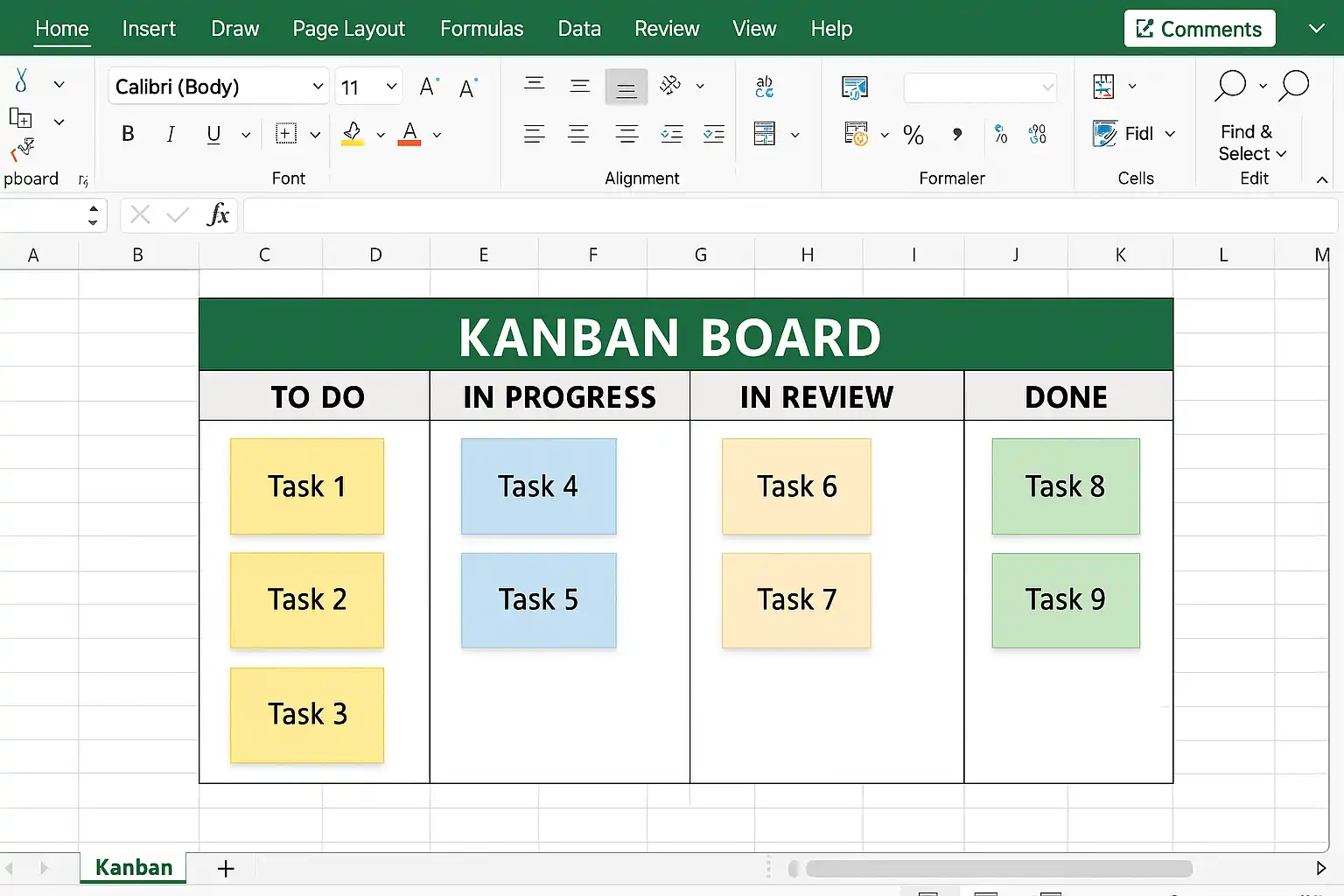1344x896 pixels.
Task: Go to the Page Layout tab
Action: point(349,29)
